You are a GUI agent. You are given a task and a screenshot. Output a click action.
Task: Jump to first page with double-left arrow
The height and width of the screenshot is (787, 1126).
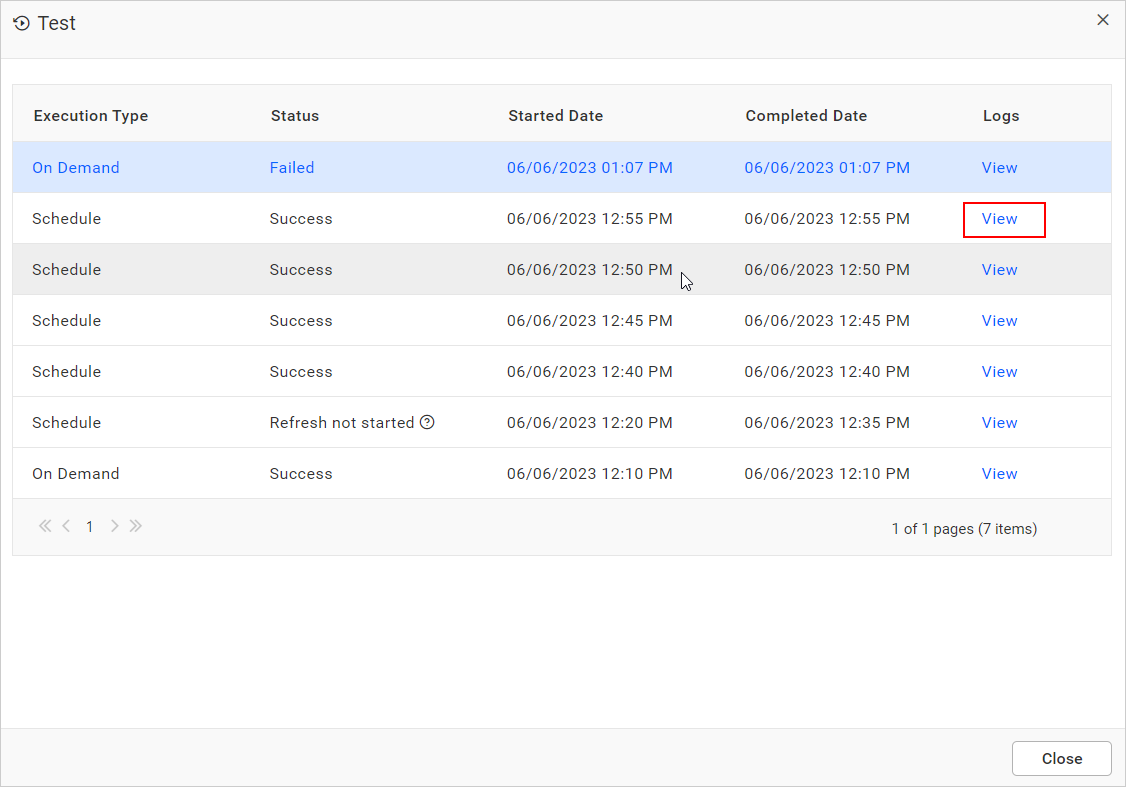[x=44, y=526]
